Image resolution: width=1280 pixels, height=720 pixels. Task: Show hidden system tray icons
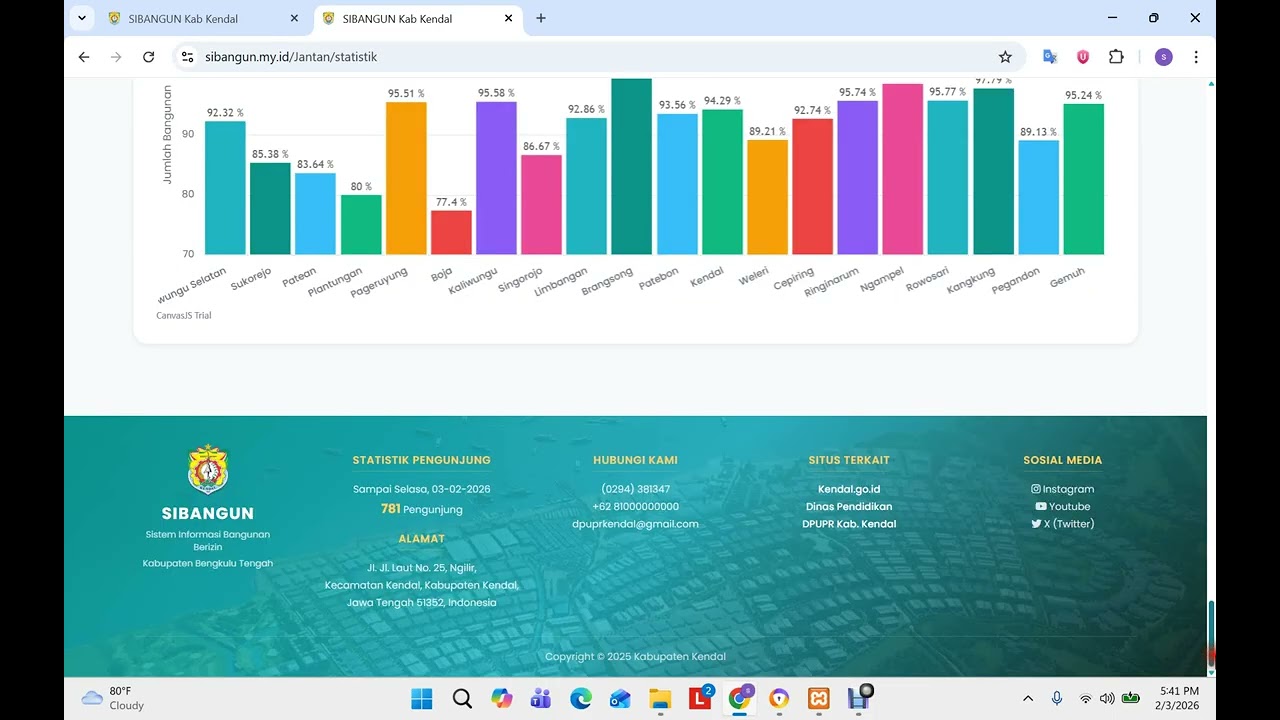pyautogui.click(x=1028, y=698)
